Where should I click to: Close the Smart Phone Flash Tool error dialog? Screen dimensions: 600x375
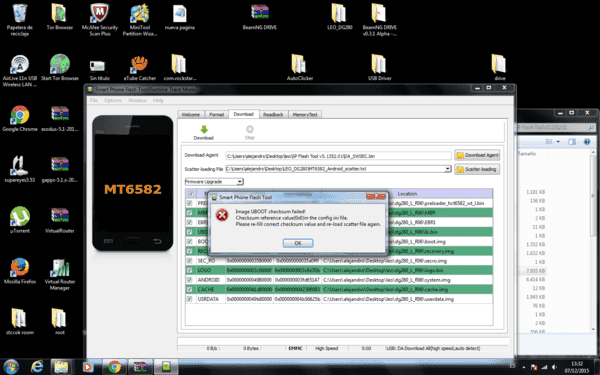point(376,196)
